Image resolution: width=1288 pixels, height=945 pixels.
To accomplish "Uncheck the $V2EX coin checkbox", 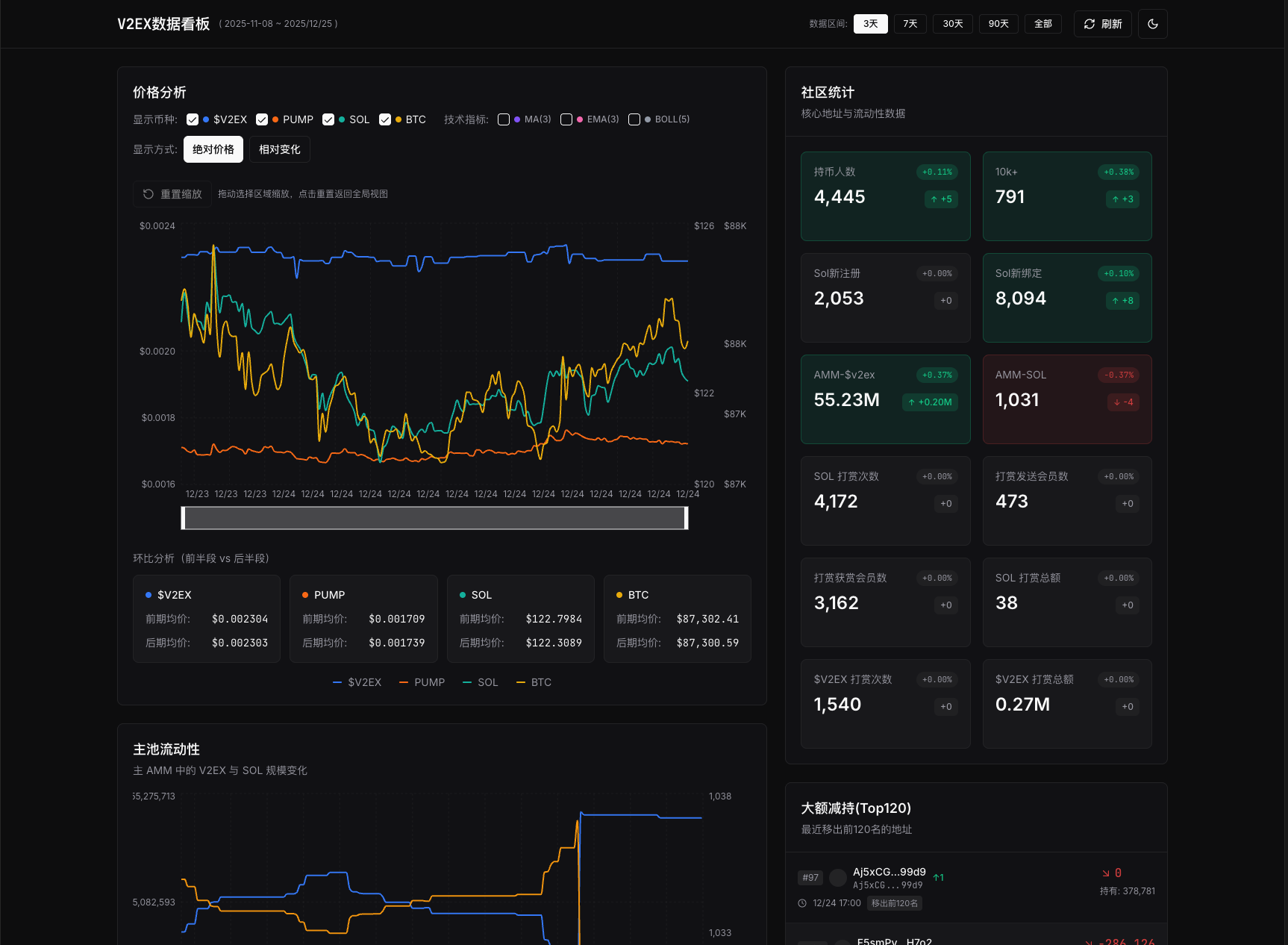I will [x=193, y=119].
